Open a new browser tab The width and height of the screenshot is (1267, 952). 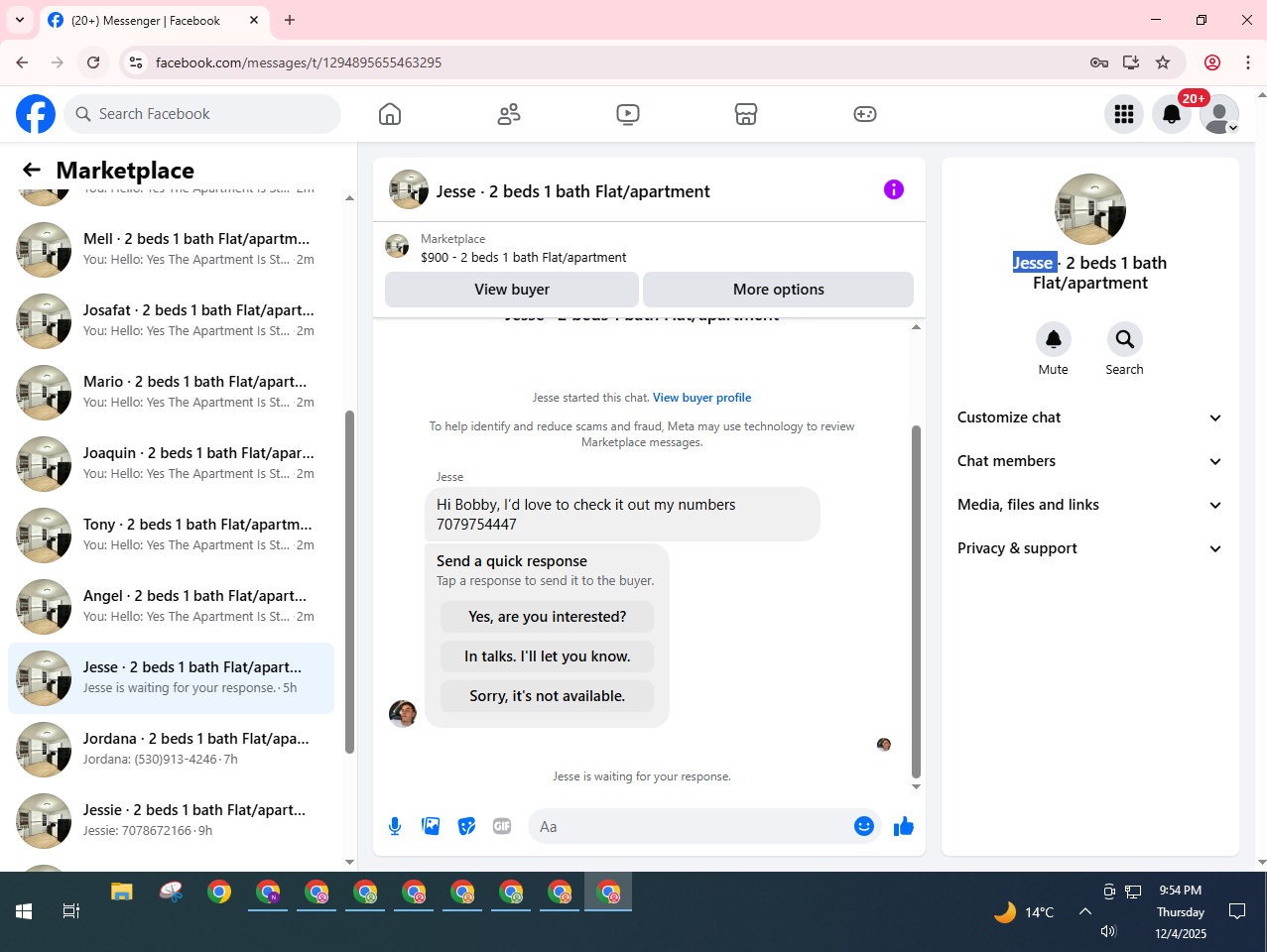tap(290, 20)
